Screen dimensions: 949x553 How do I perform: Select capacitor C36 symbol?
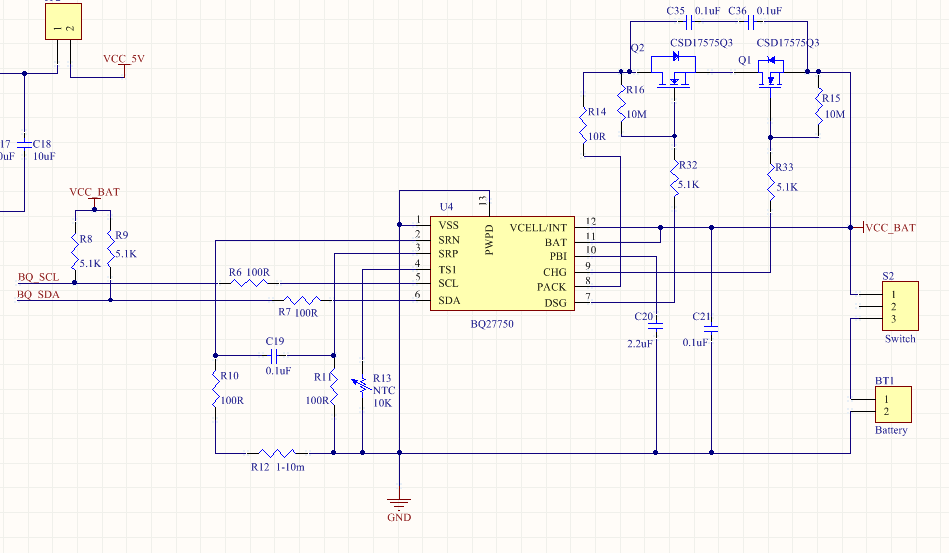click(x=751, y=23)
